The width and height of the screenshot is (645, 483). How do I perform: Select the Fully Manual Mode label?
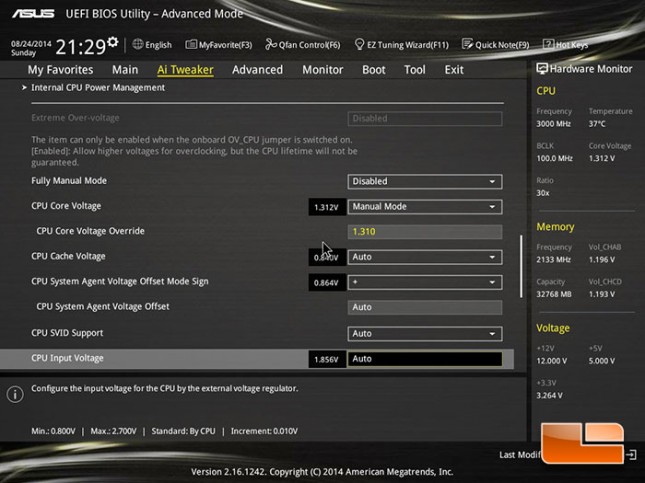69,181
